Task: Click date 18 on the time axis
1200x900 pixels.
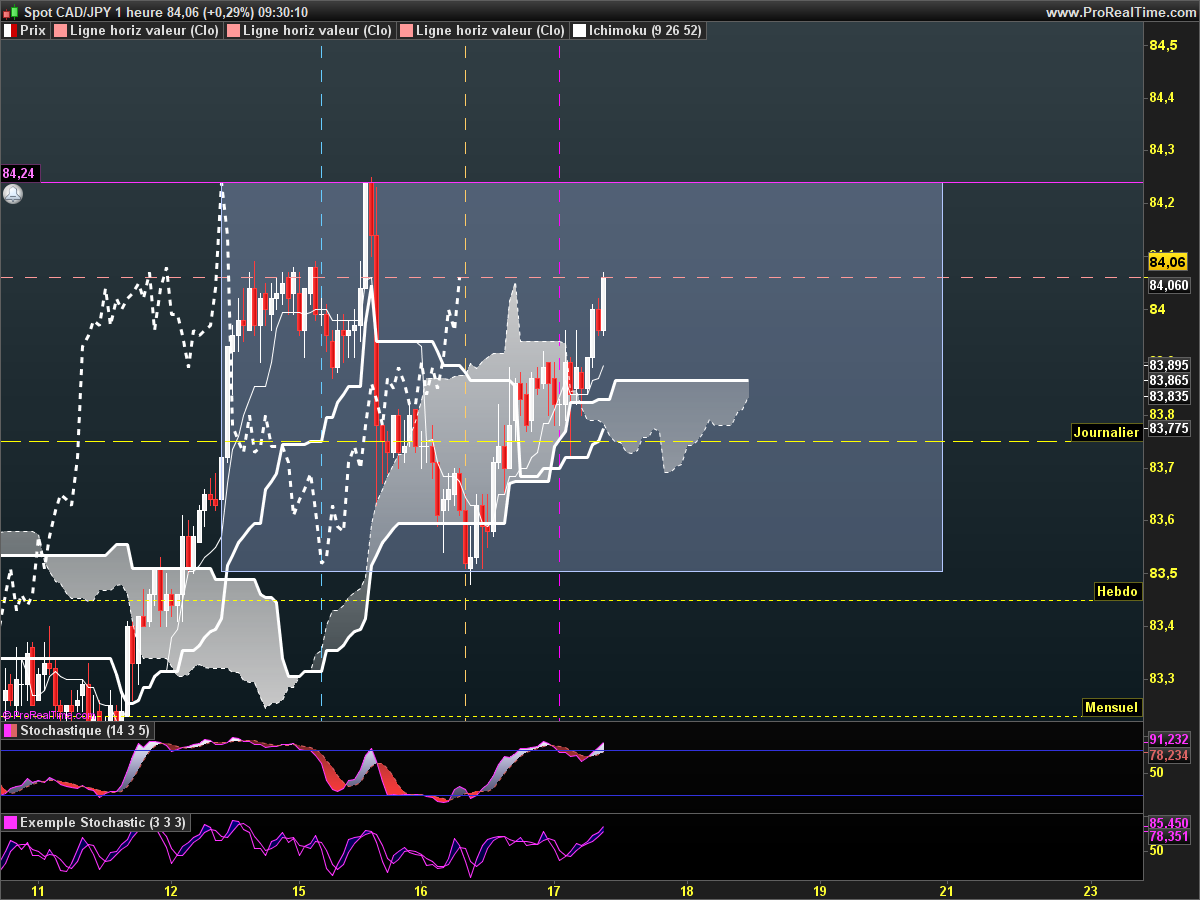Action: pos(686,891)
